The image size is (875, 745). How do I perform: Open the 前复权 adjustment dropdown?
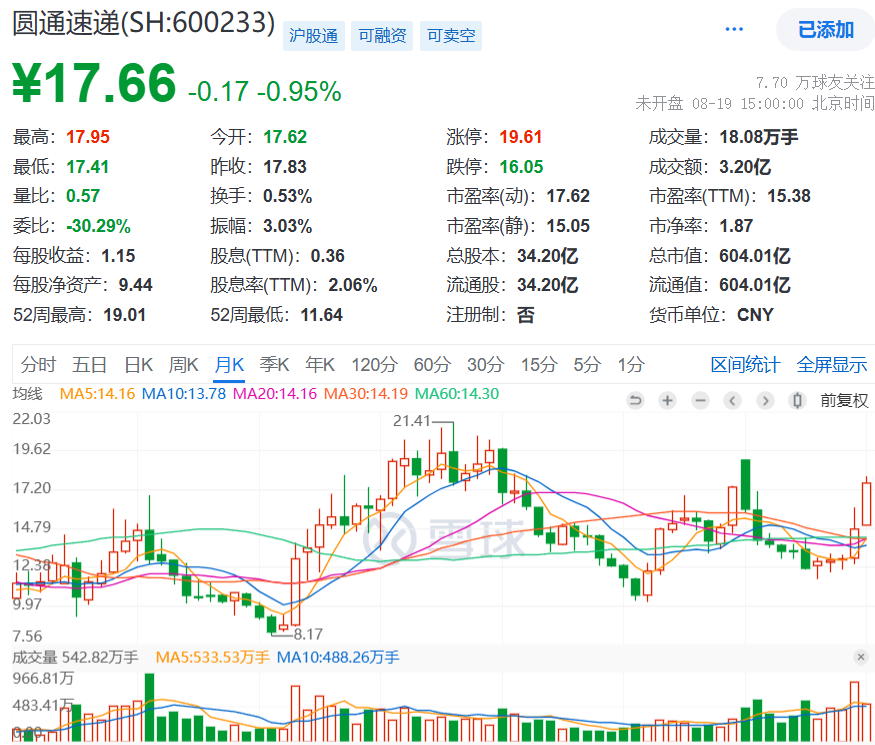(x=844, y=400)
